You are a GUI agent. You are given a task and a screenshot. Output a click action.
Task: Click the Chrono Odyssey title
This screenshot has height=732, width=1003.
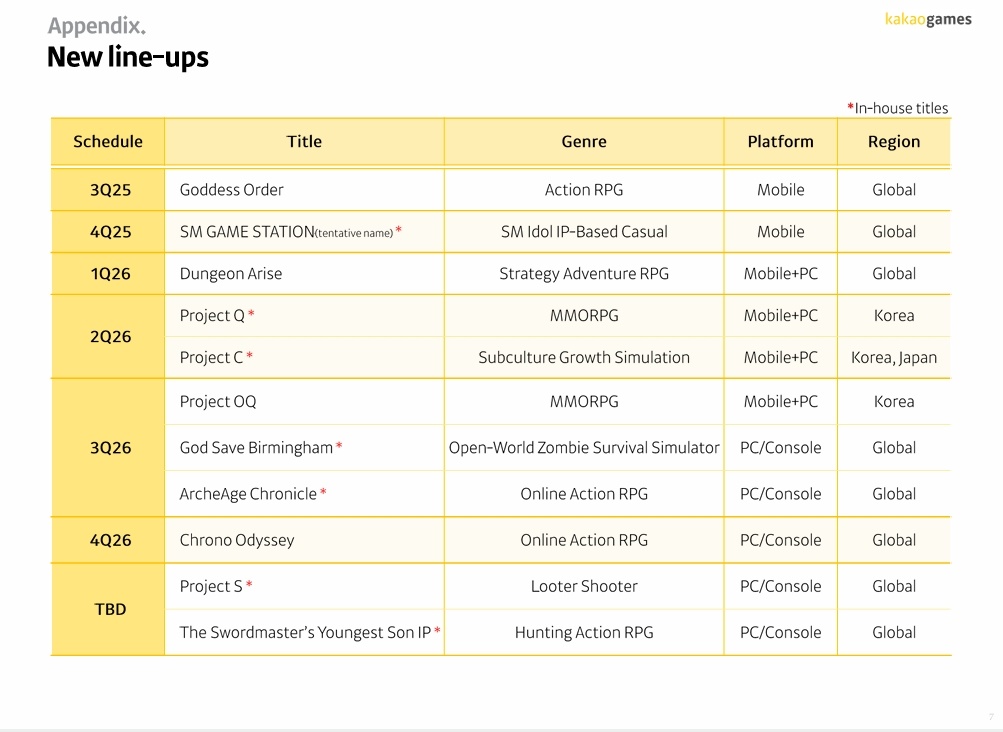(x=237, y=540)
